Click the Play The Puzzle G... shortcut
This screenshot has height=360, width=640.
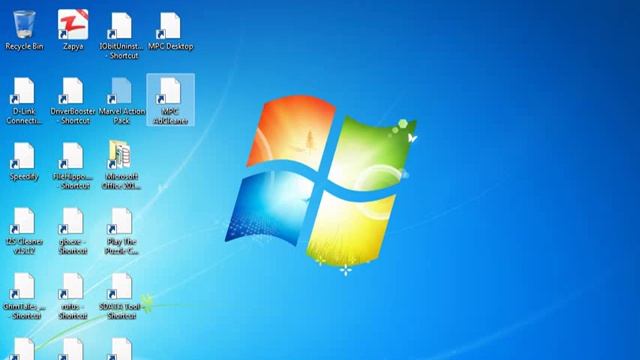point(122,231)
